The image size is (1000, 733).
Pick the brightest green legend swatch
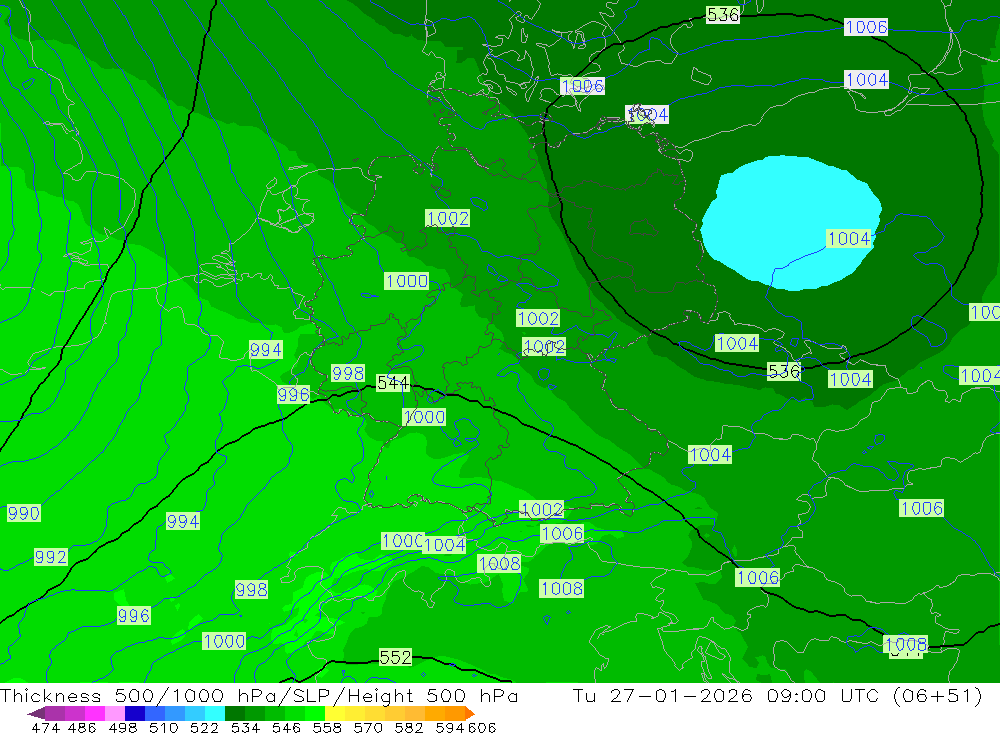point(315,713)
